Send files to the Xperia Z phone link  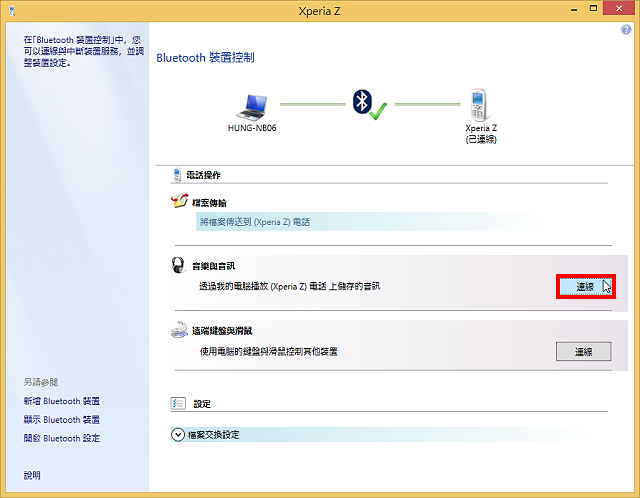coord(255,222)
